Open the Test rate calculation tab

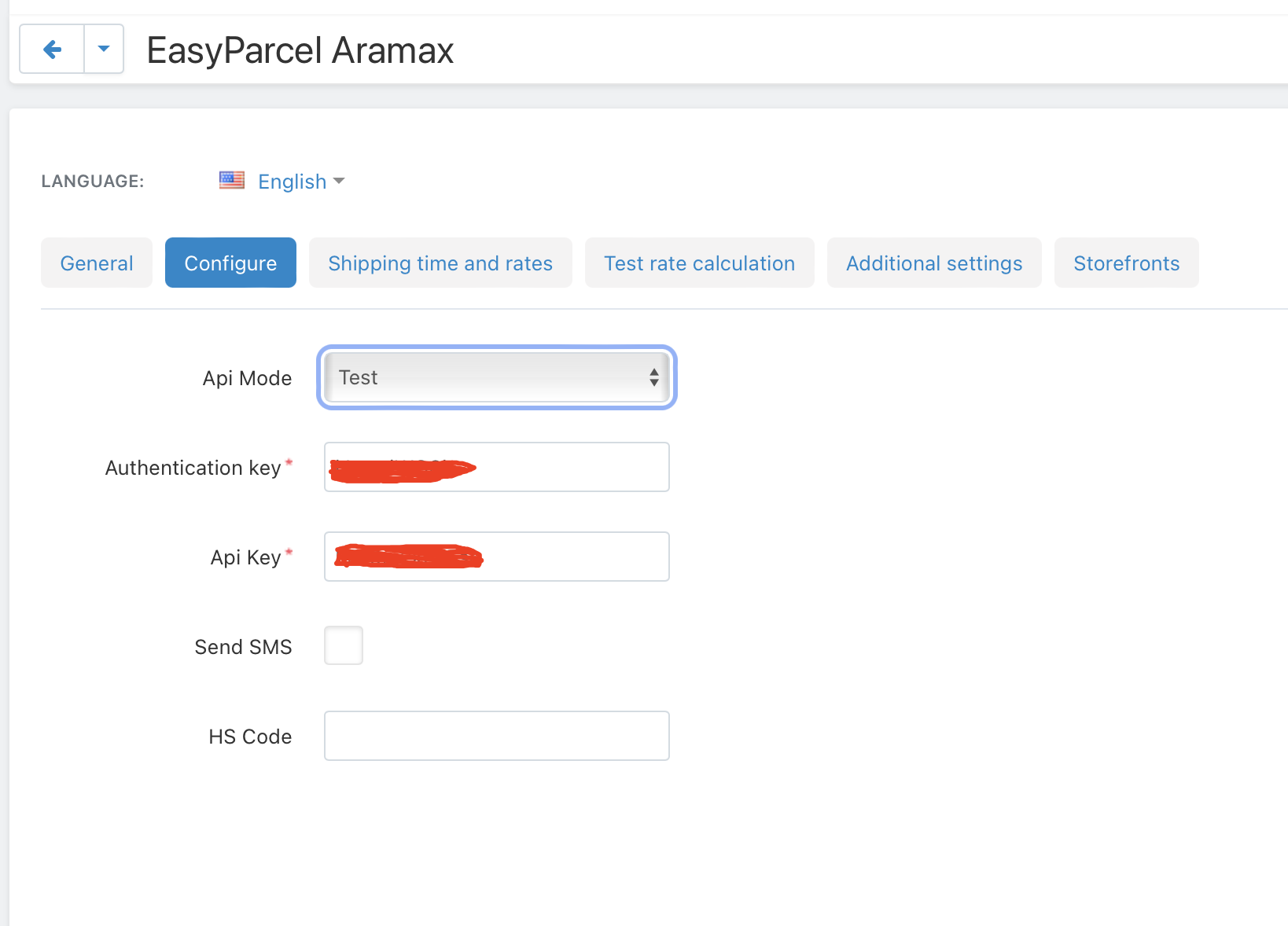click(x=699, y=263)
